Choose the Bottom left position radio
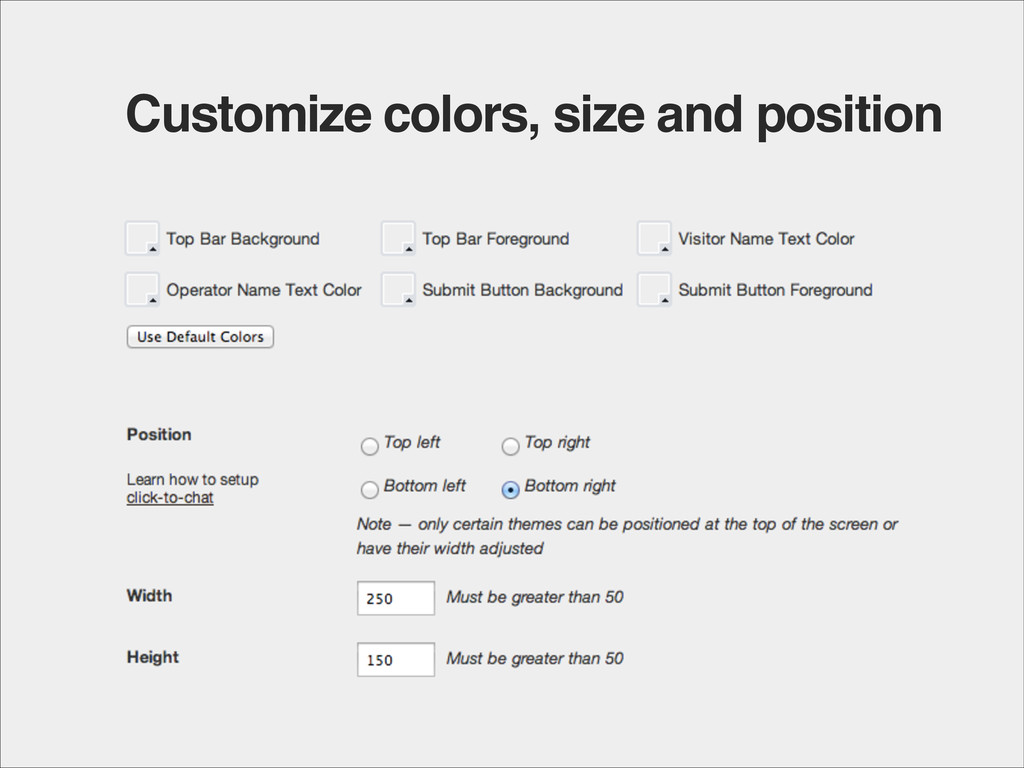Screen dimensions: 1024x768 tap(370, 489)
